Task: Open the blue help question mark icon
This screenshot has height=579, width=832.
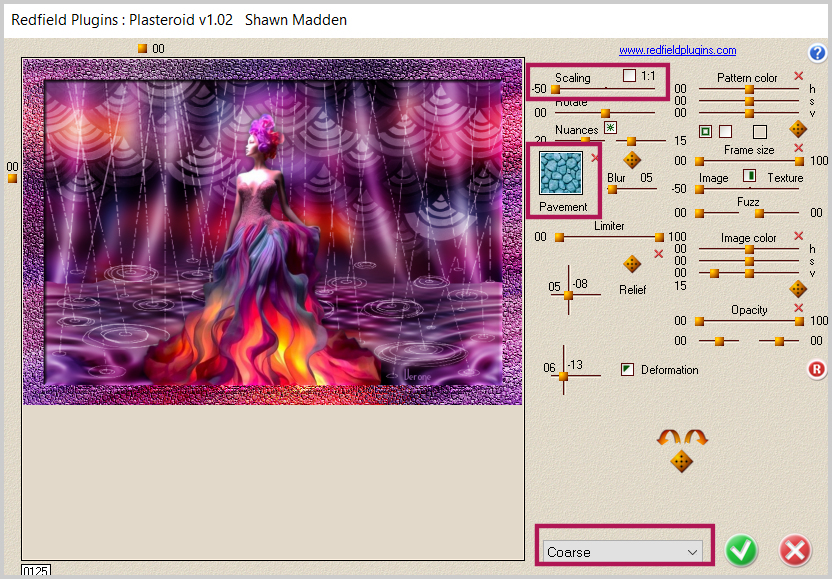Action: click(817, 53)
